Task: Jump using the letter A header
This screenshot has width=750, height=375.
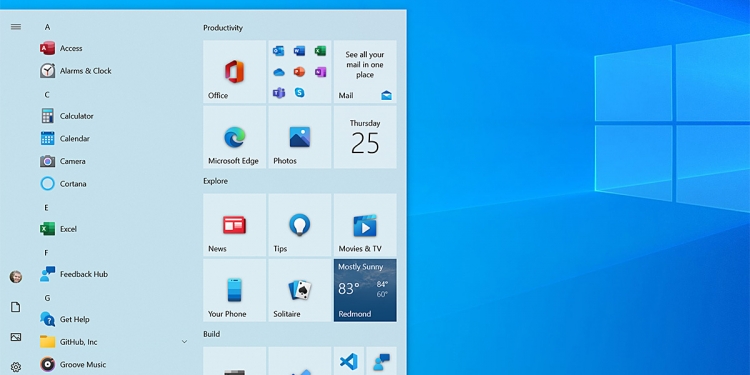Action: coord(47,27)
